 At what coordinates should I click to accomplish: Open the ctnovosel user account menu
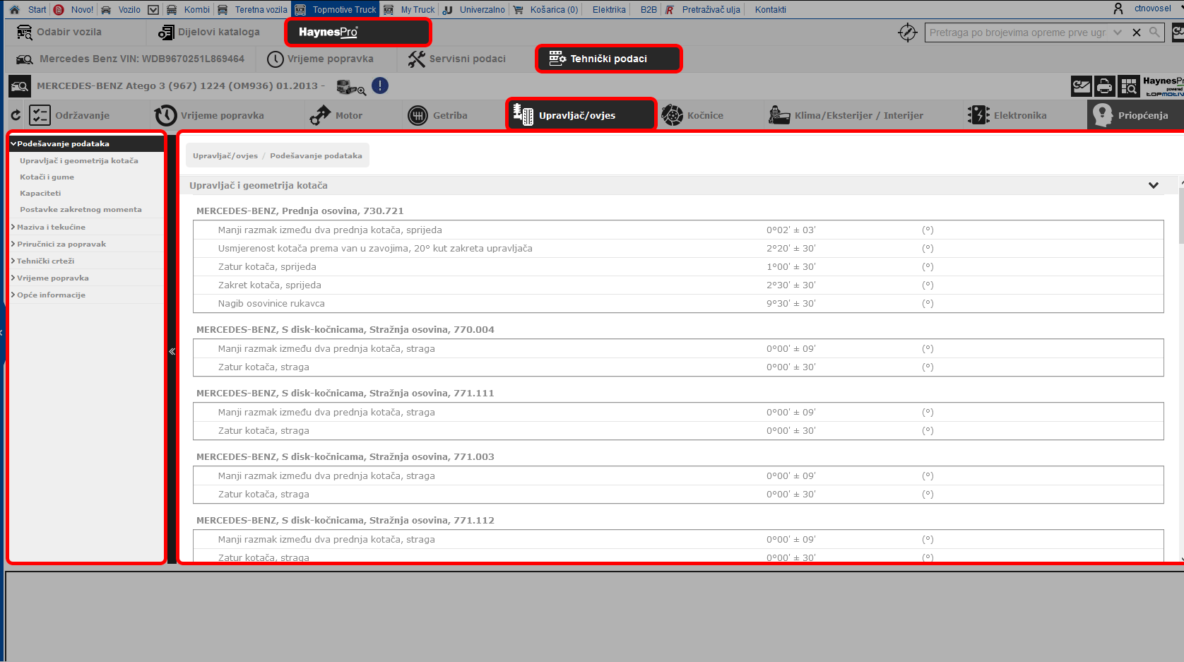pos(1146,9)
